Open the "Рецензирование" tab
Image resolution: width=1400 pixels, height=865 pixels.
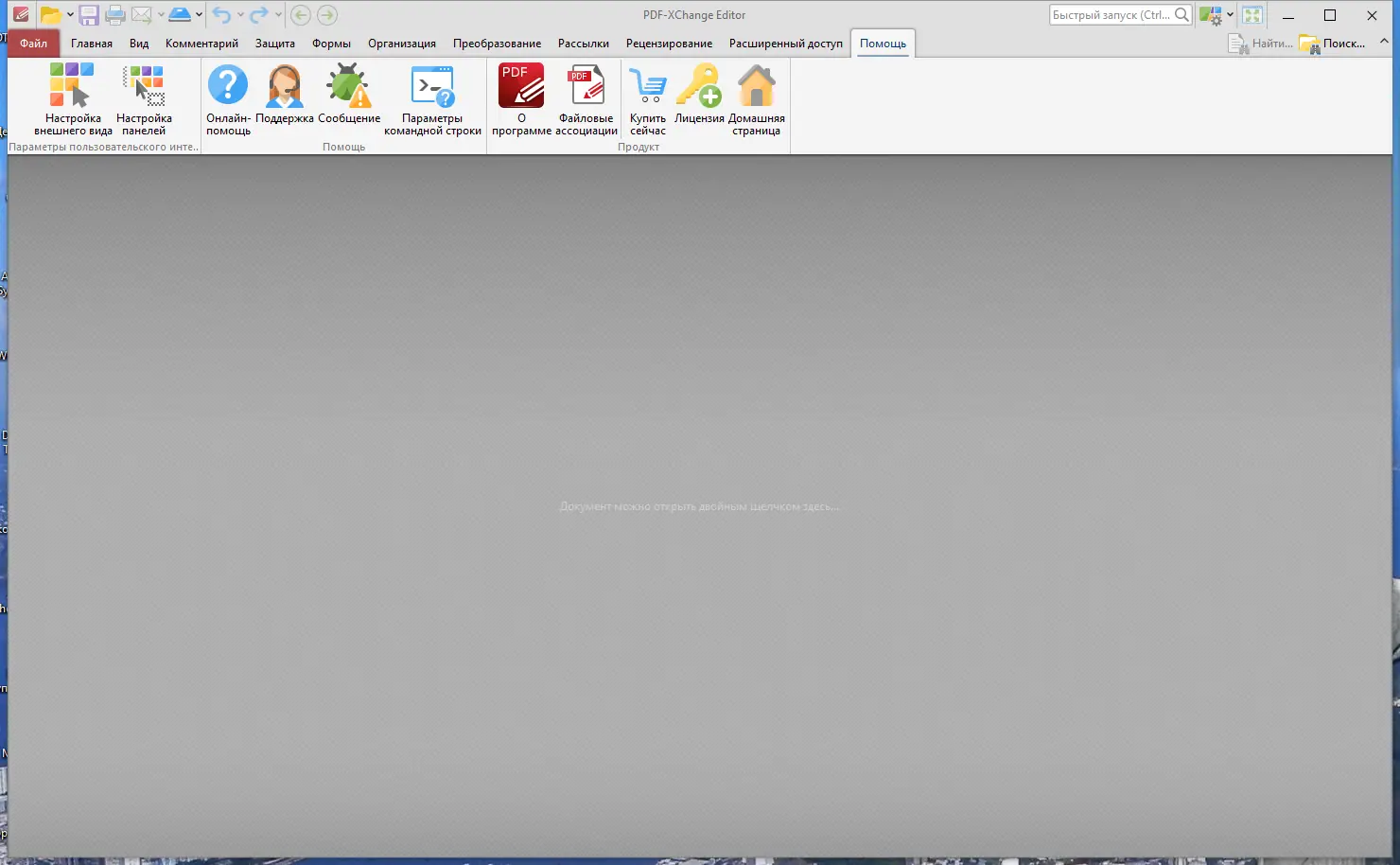click(x=669, y=44)
